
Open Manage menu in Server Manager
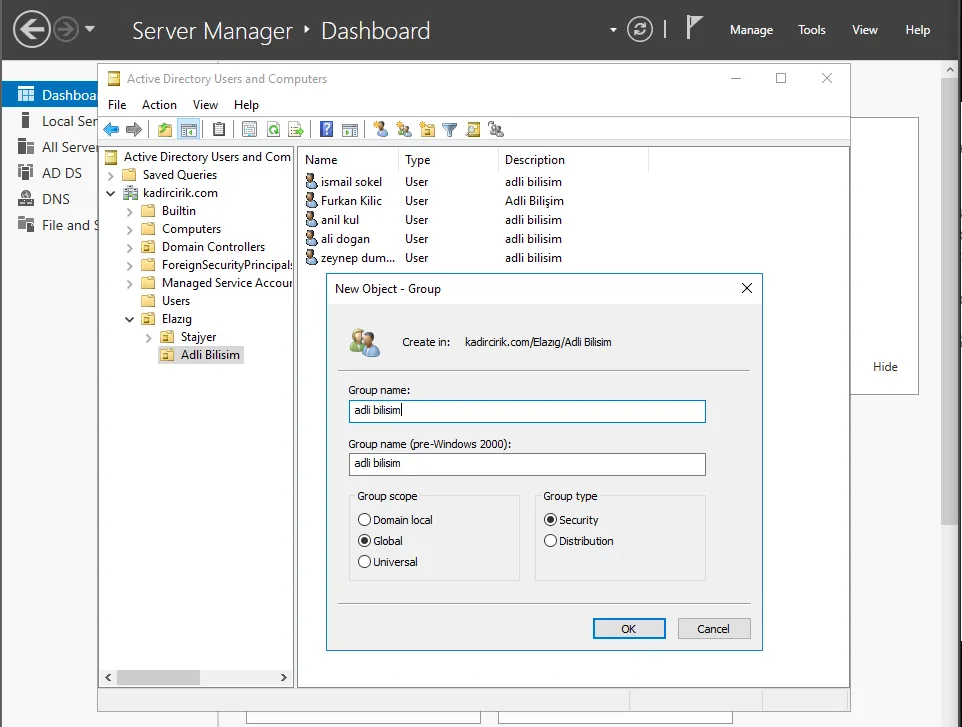[751, 29]
